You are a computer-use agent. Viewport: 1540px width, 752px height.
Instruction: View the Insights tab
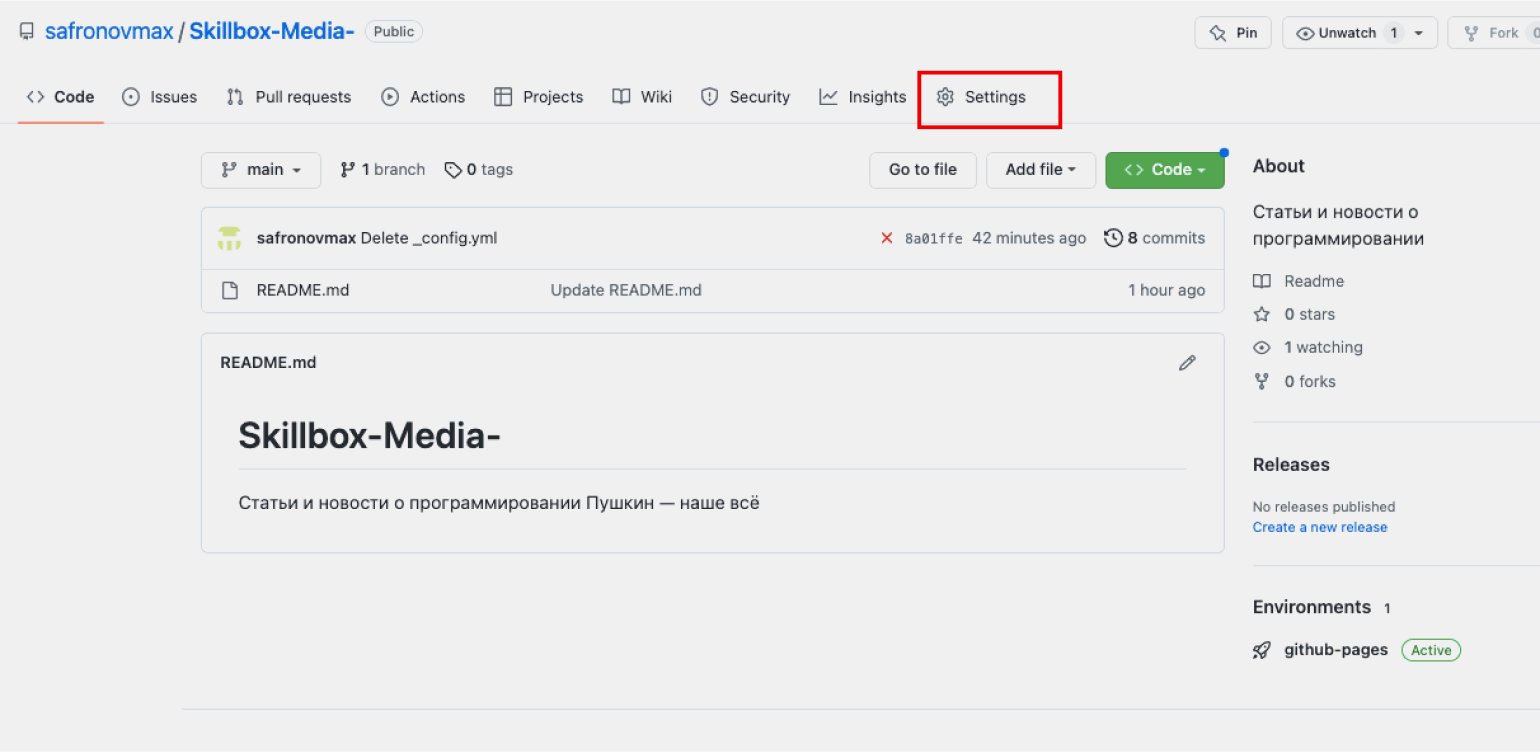click(x=862, y=97)
